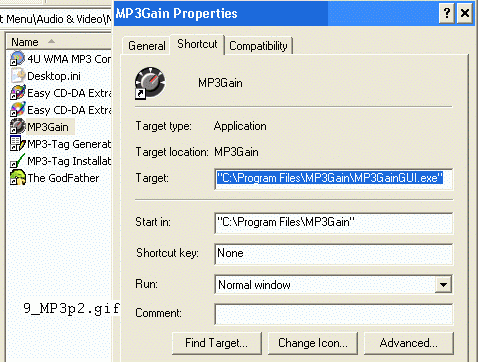
Task: Open the Compatibility tab
Action: (258, 46)
